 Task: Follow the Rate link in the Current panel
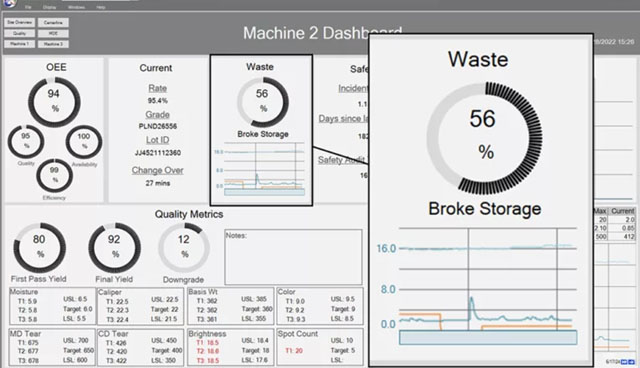[158, 88]
